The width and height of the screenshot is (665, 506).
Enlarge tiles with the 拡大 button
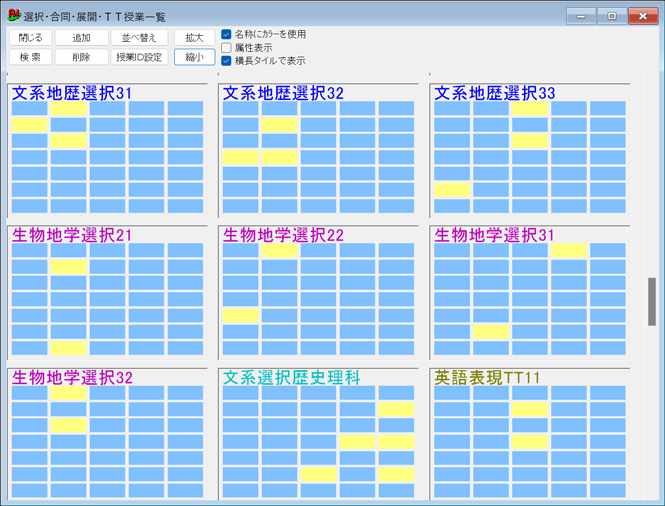click(x=194, y=38)
